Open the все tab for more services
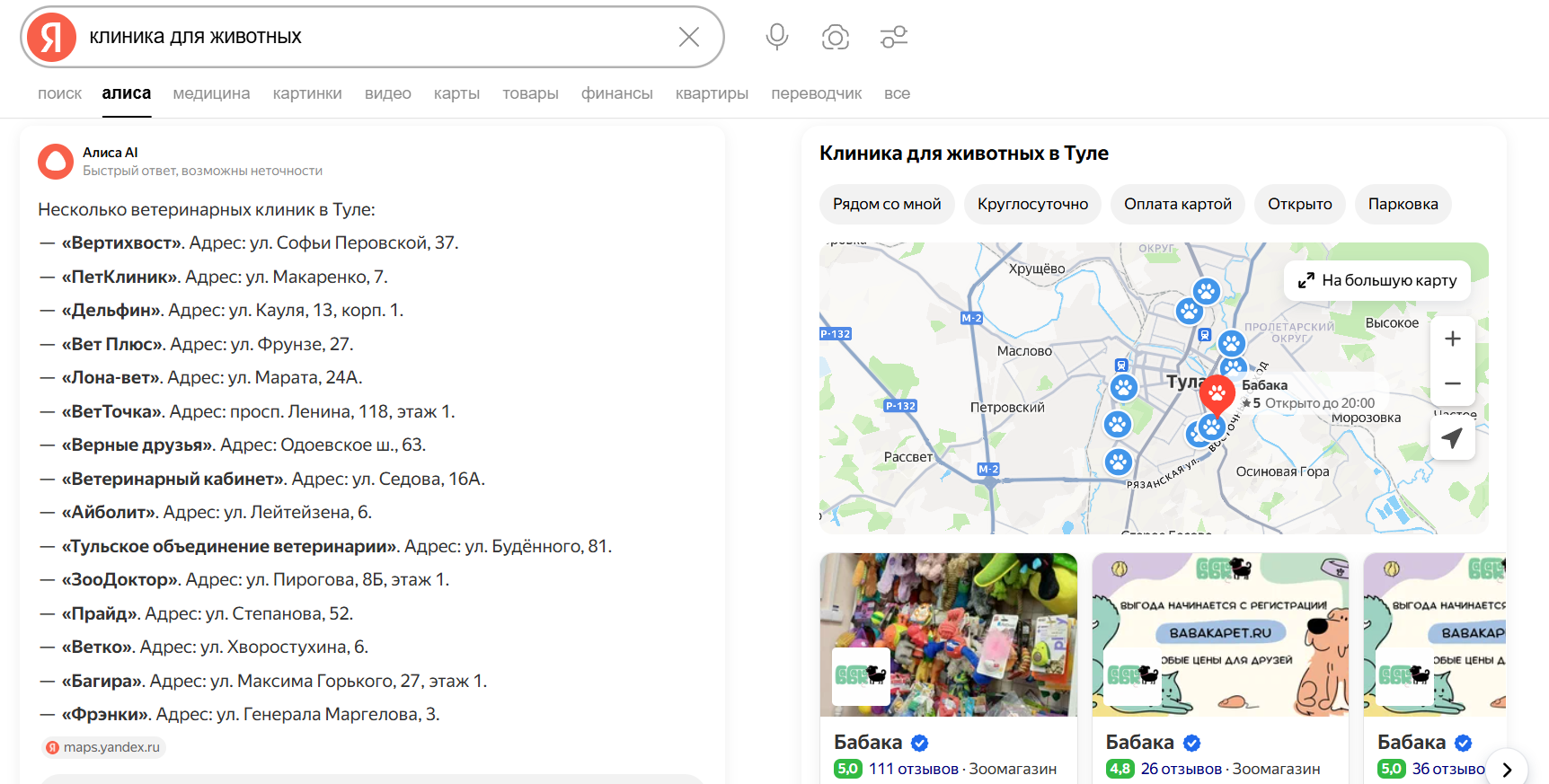 [x=897, y=93]
